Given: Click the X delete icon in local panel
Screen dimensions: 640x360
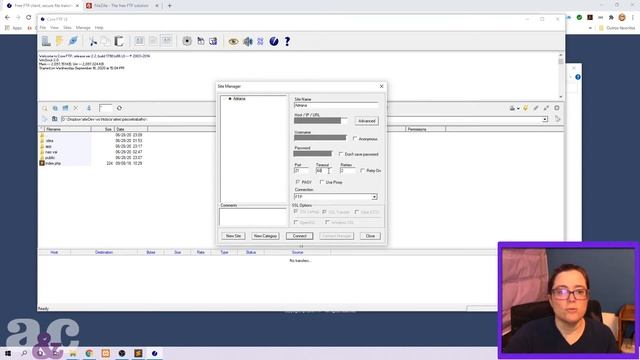Looking at the screenshot, I should pyautogui.click(x=76, y=108).
